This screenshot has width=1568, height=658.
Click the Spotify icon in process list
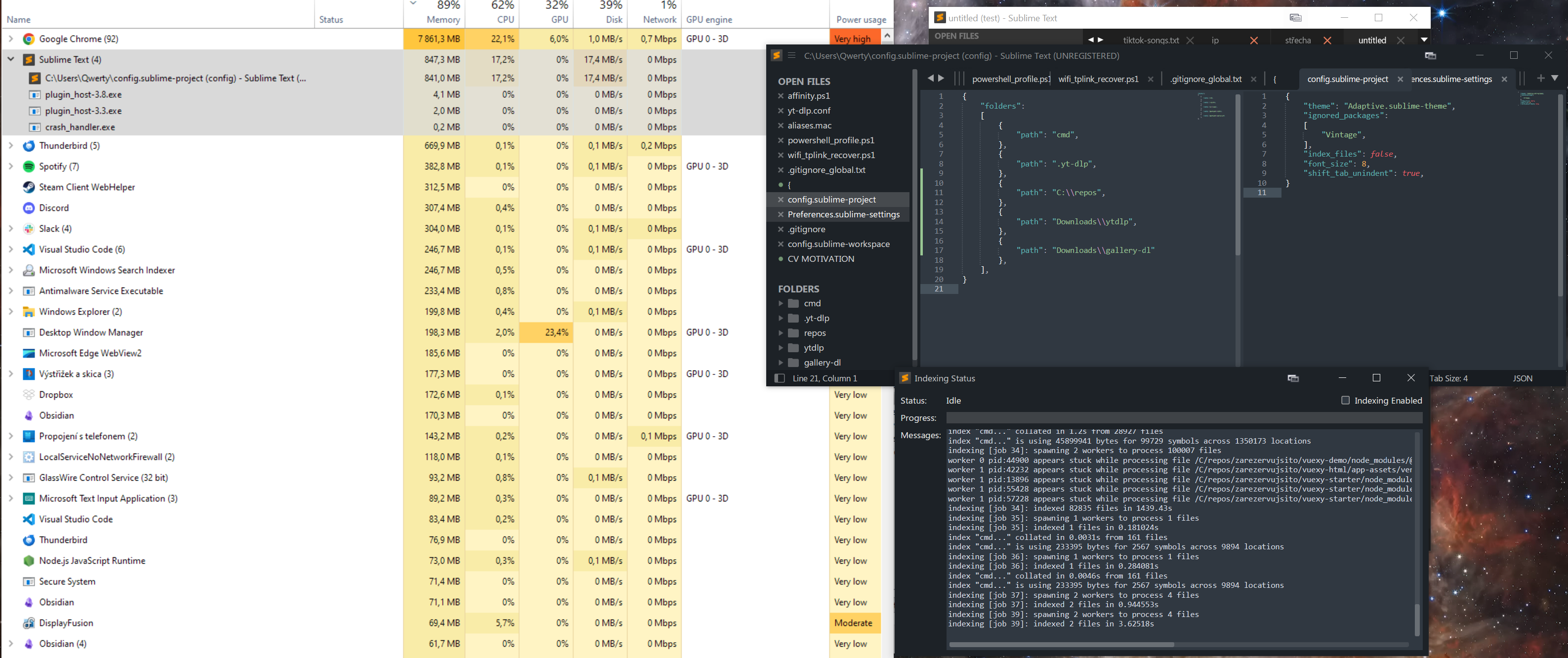(x=29, y=166)
